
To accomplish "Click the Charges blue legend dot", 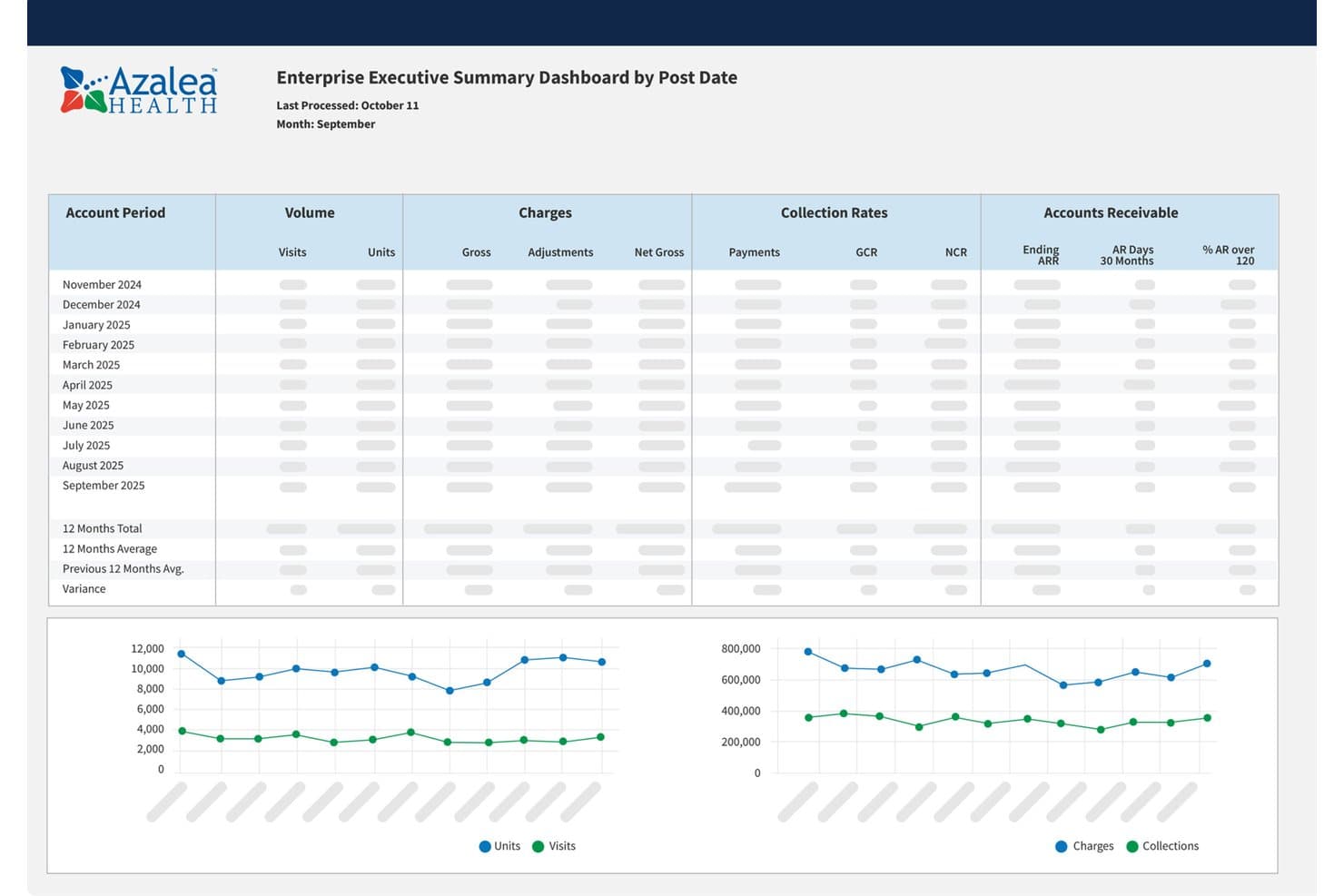I will [1061, 846].
